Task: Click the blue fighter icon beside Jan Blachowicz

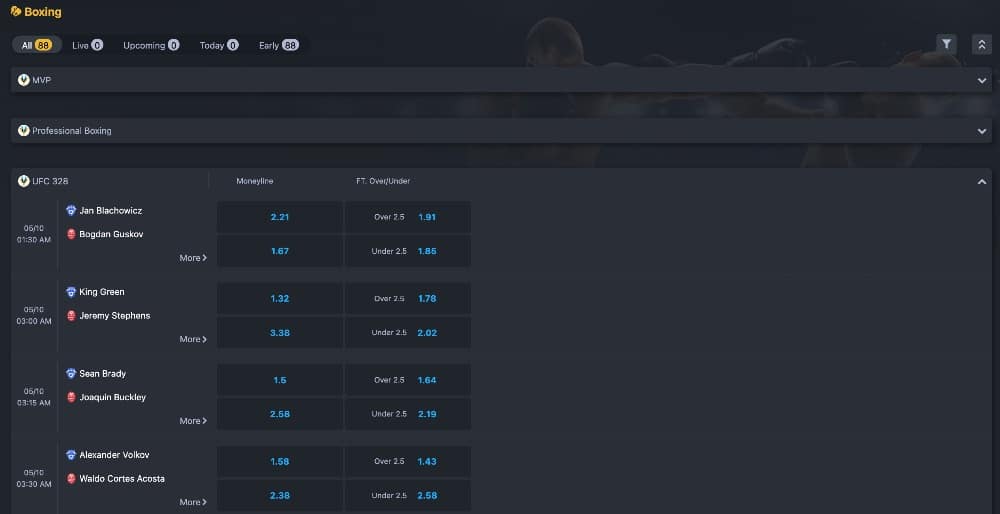Action: (71, 211)
